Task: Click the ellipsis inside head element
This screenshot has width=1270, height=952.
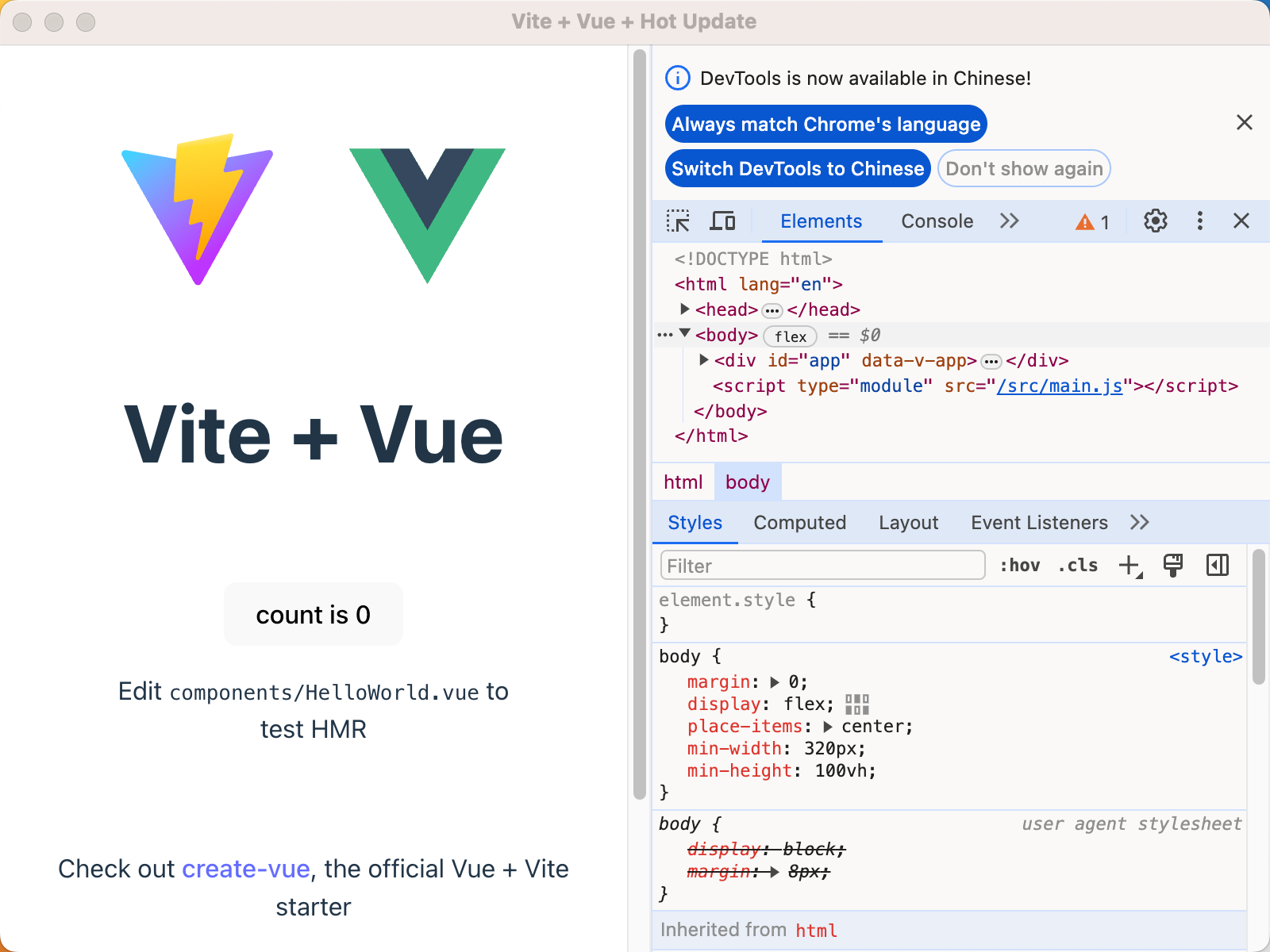Action: coord(772,310)
